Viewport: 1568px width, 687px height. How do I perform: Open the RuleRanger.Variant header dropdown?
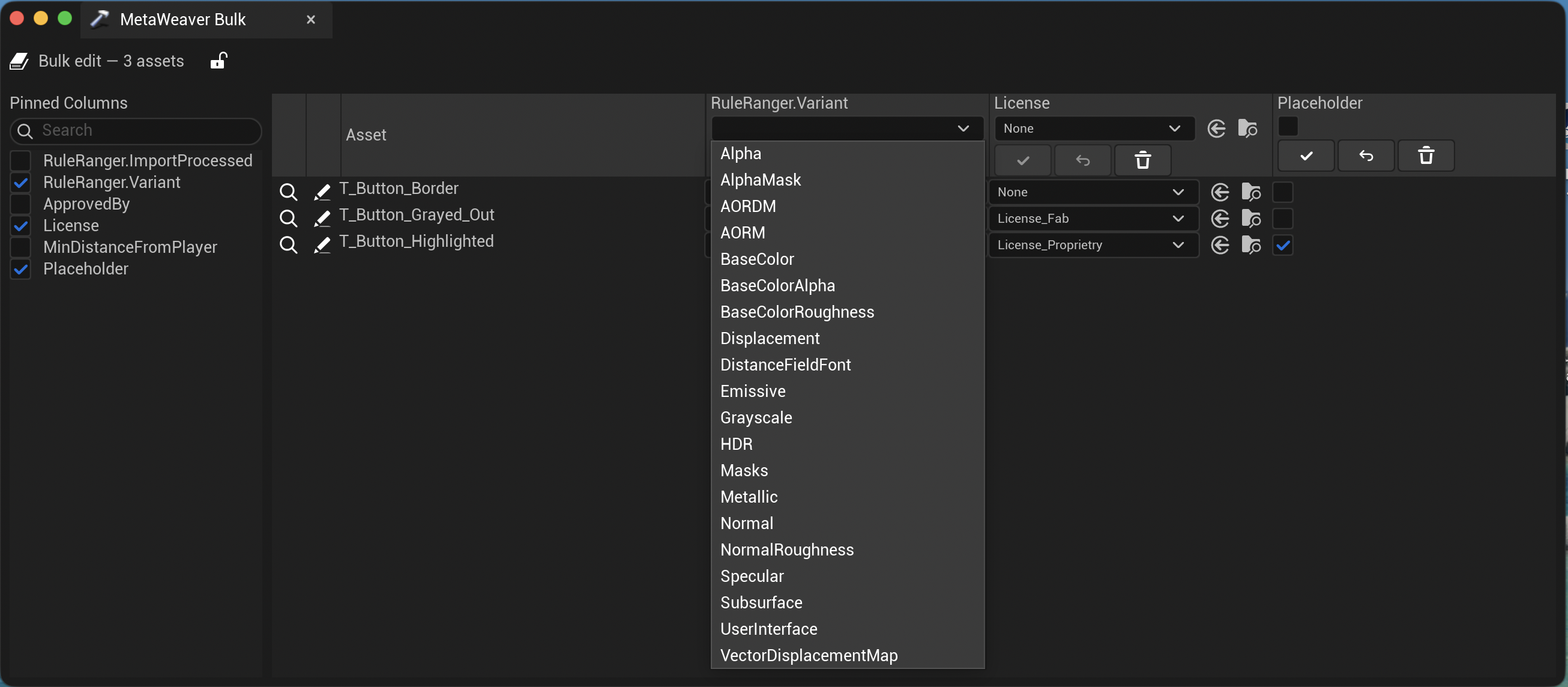tap(846, 129)
